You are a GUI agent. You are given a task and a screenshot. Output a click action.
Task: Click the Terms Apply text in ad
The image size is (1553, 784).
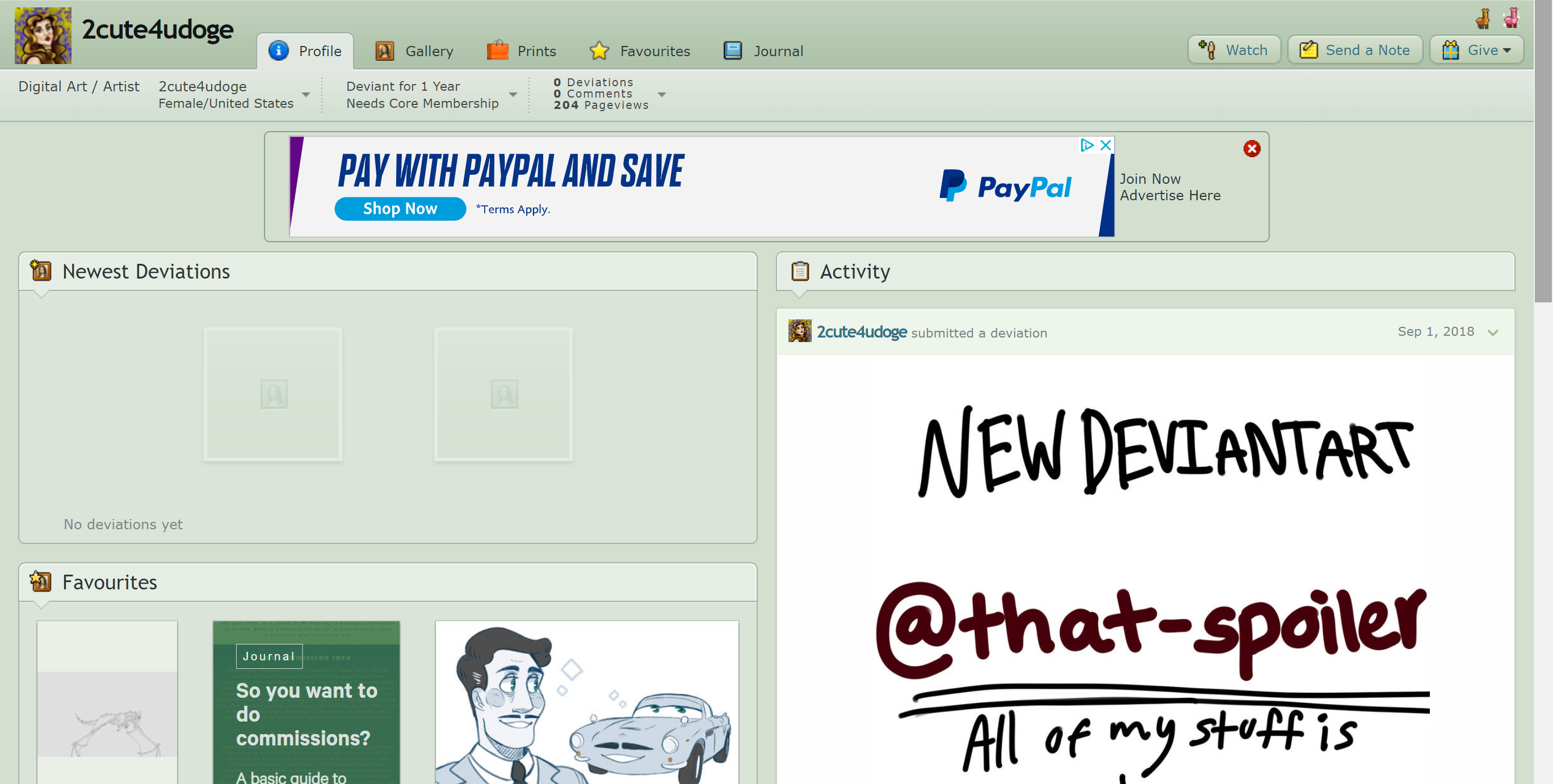[x=513, y=209]
